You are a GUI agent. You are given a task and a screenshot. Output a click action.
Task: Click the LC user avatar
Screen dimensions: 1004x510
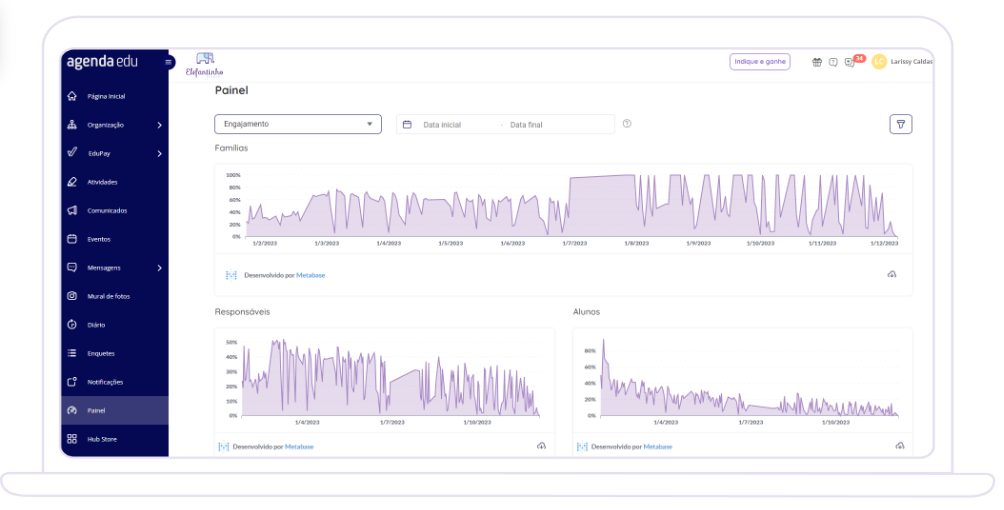pos(879,62)
